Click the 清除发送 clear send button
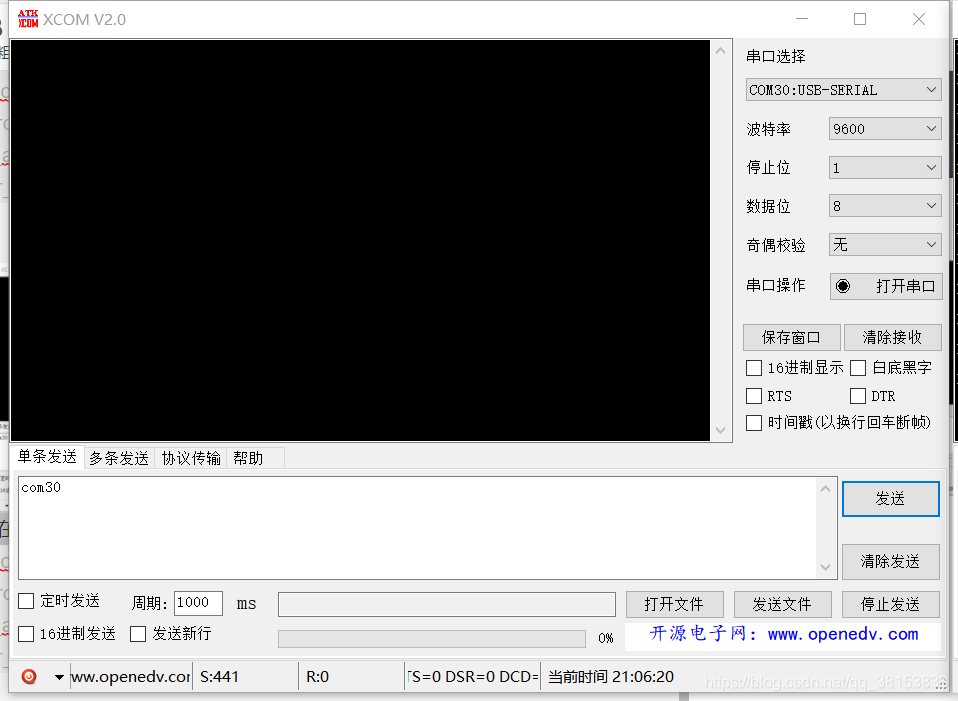The height and width of the screenshot is (701, 958). pyautogui.click(x=890, y=562)
